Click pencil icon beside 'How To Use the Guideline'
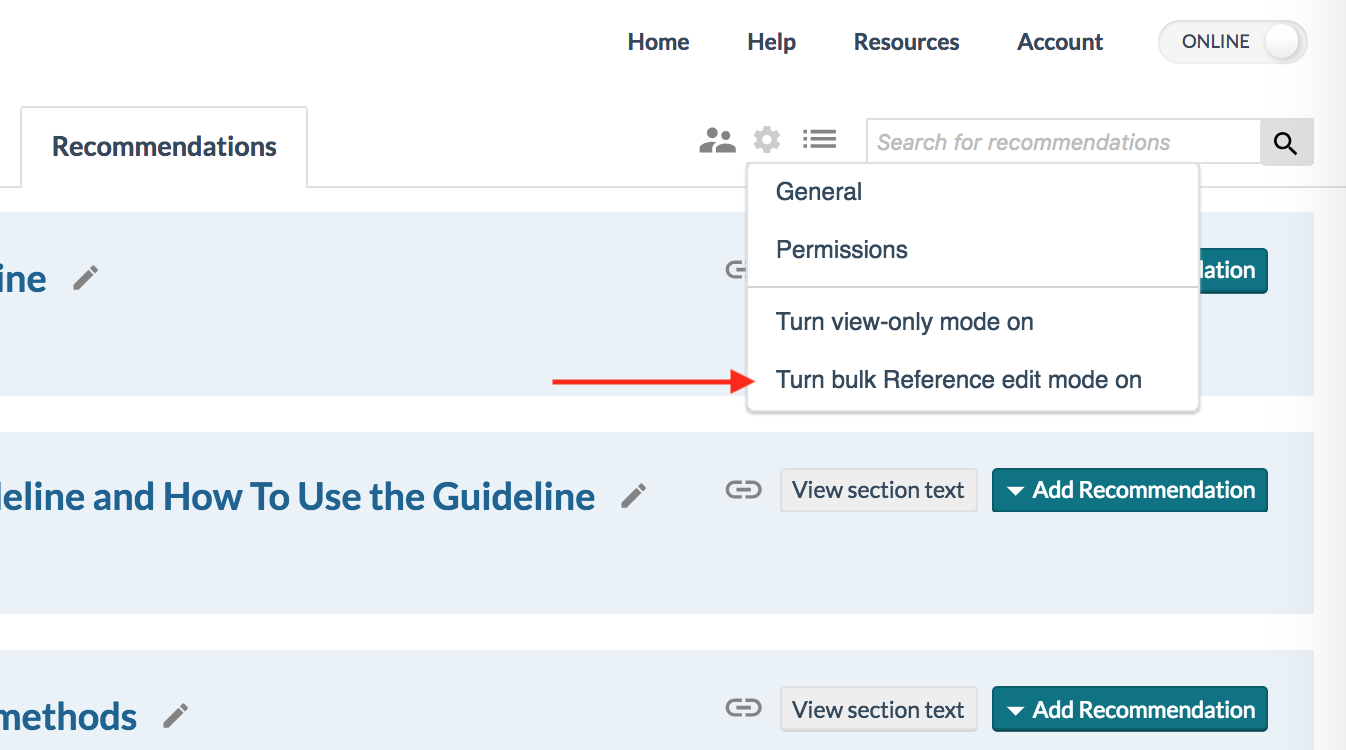Image resolution: width=1346 pixels, height=750 pixels. pyautogui.click(x=633, y=496)
